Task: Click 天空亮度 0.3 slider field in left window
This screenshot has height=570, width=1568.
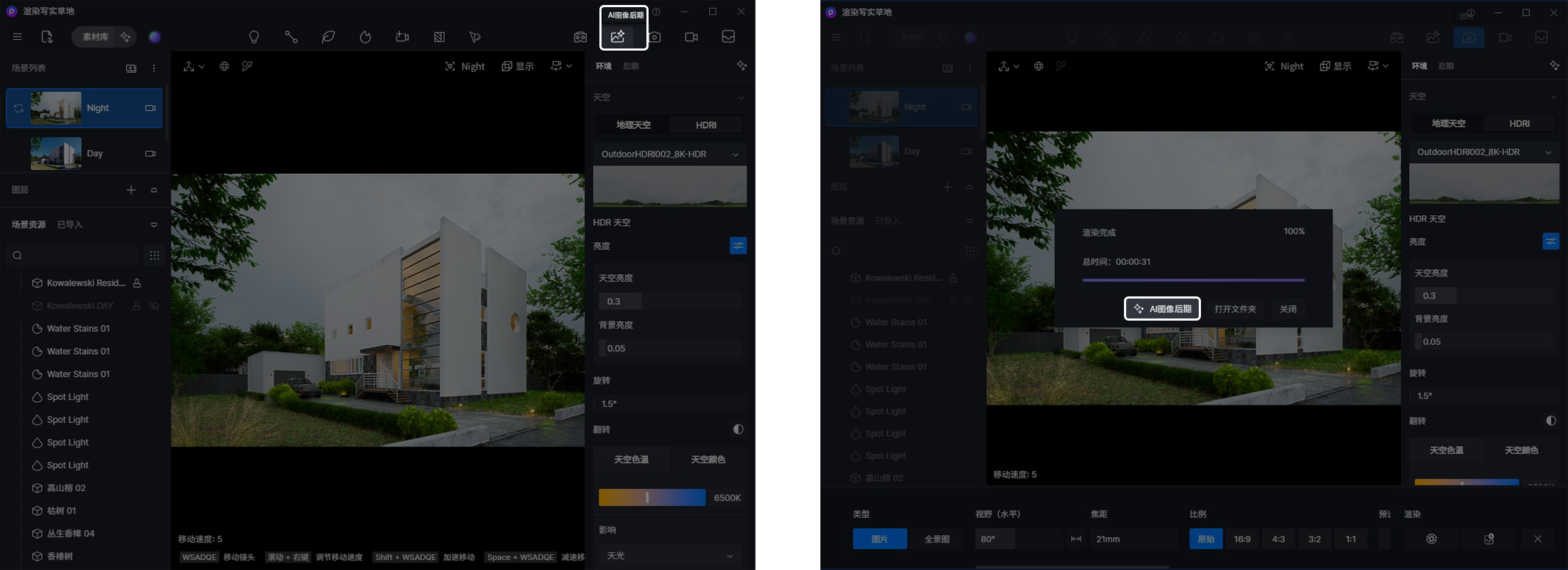Action: (670, 301)
